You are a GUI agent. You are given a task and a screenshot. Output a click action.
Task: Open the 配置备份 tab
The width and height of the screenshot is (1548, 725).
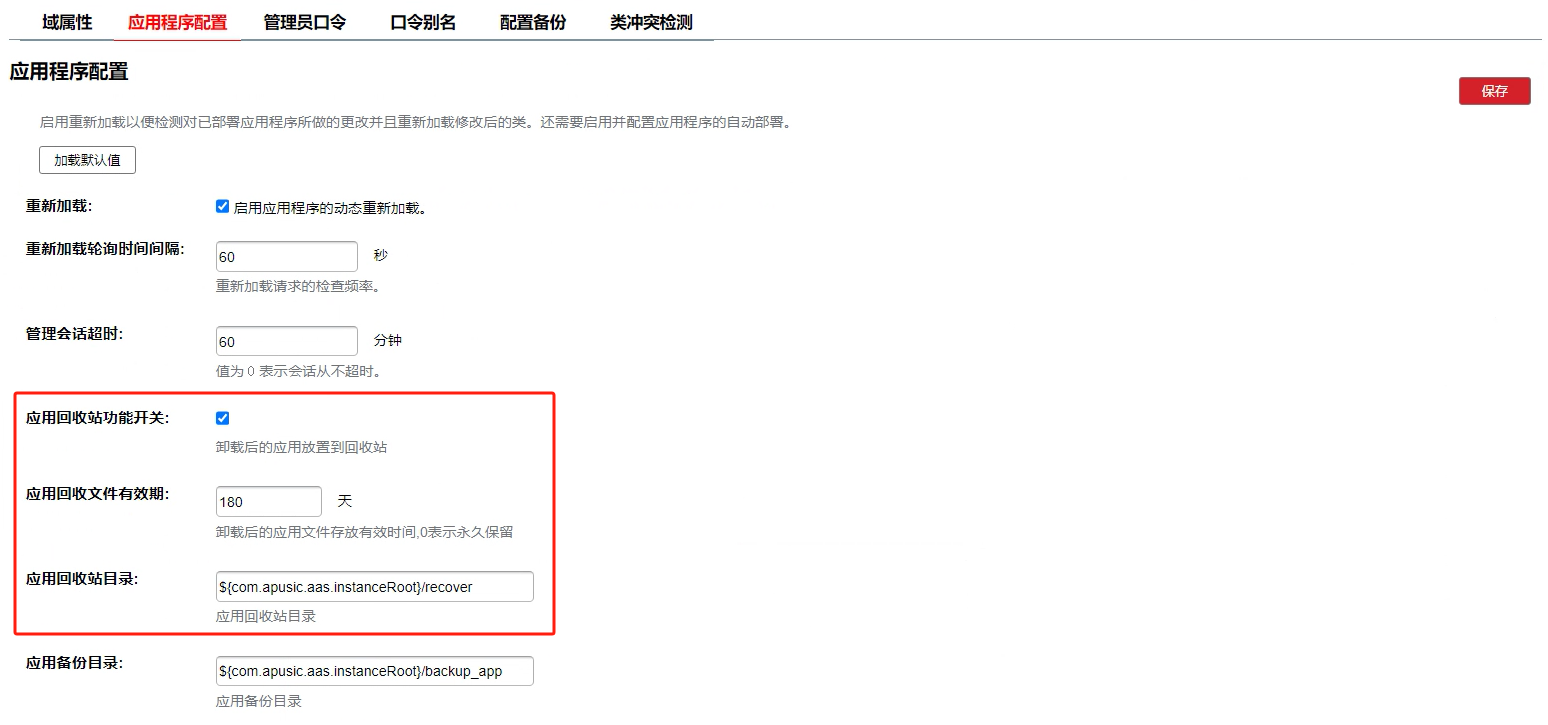(x=533, y=22)
